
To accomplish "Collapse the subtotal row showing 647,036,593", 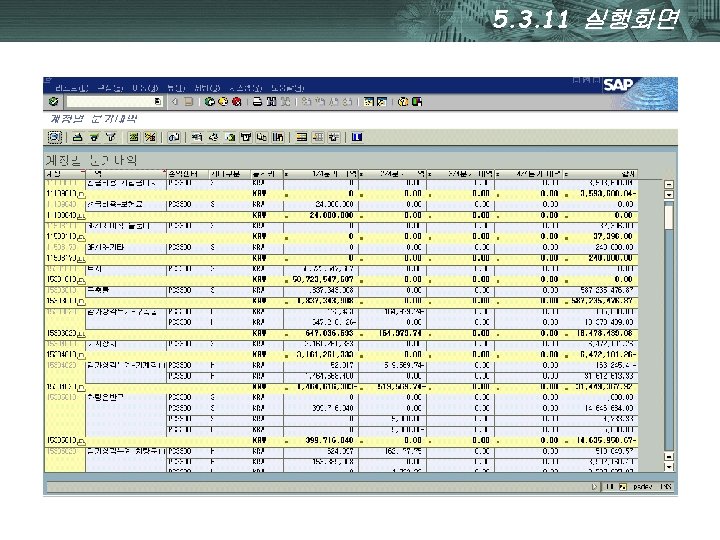I will [82, 335].
